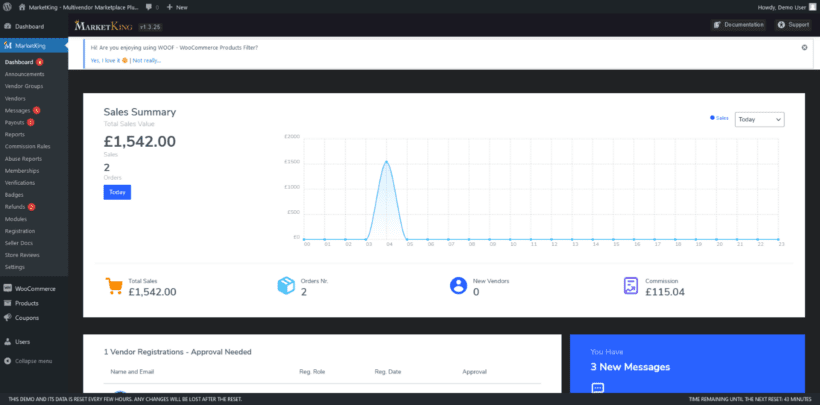Screen dimensions: 820x405
Task: Click 'Reg. Date' column header
Action: click(x=387, y=372)
